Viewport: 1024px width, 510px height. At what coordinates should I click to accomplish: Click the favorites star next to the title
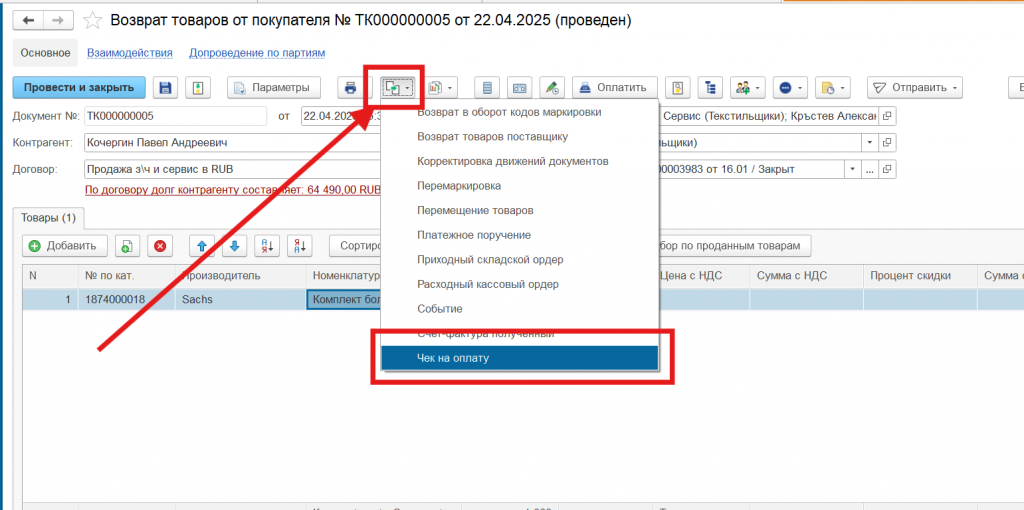click(93, 20)
